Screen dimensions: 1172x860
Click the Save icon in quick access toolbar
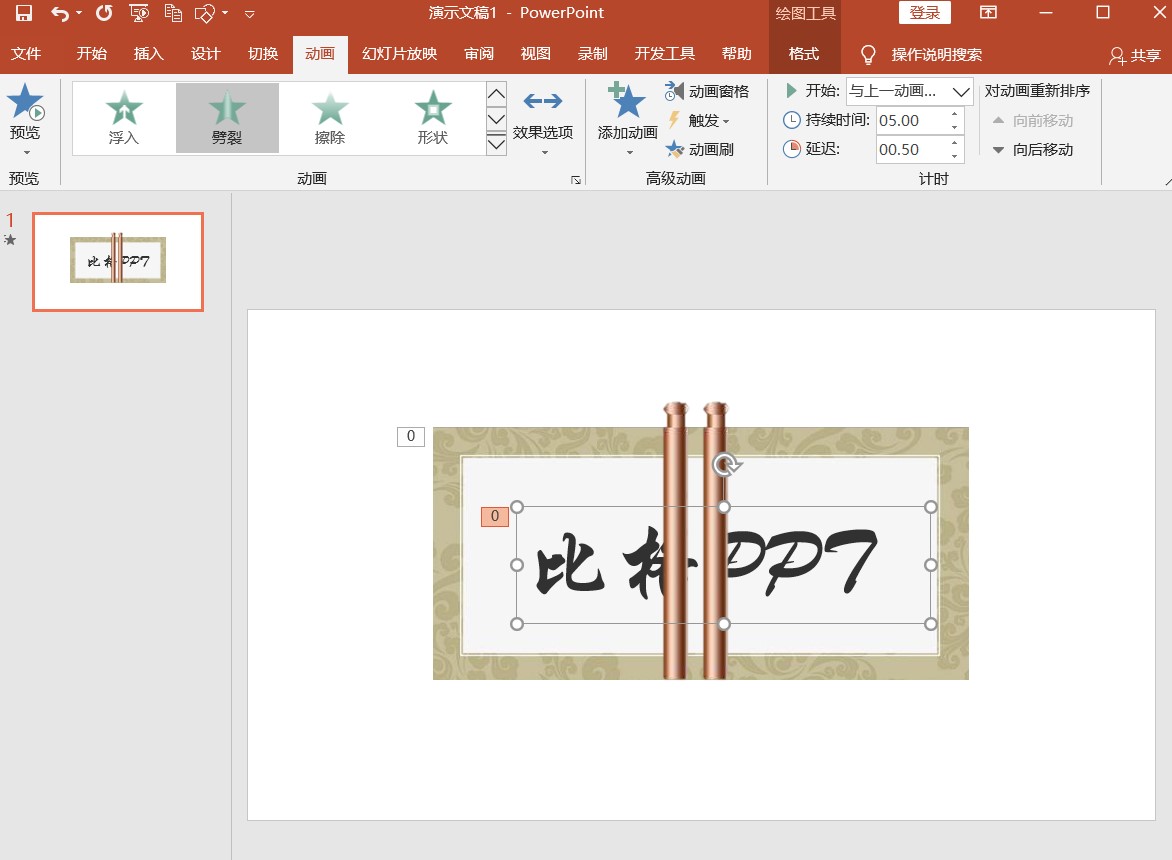pos(22,13)
